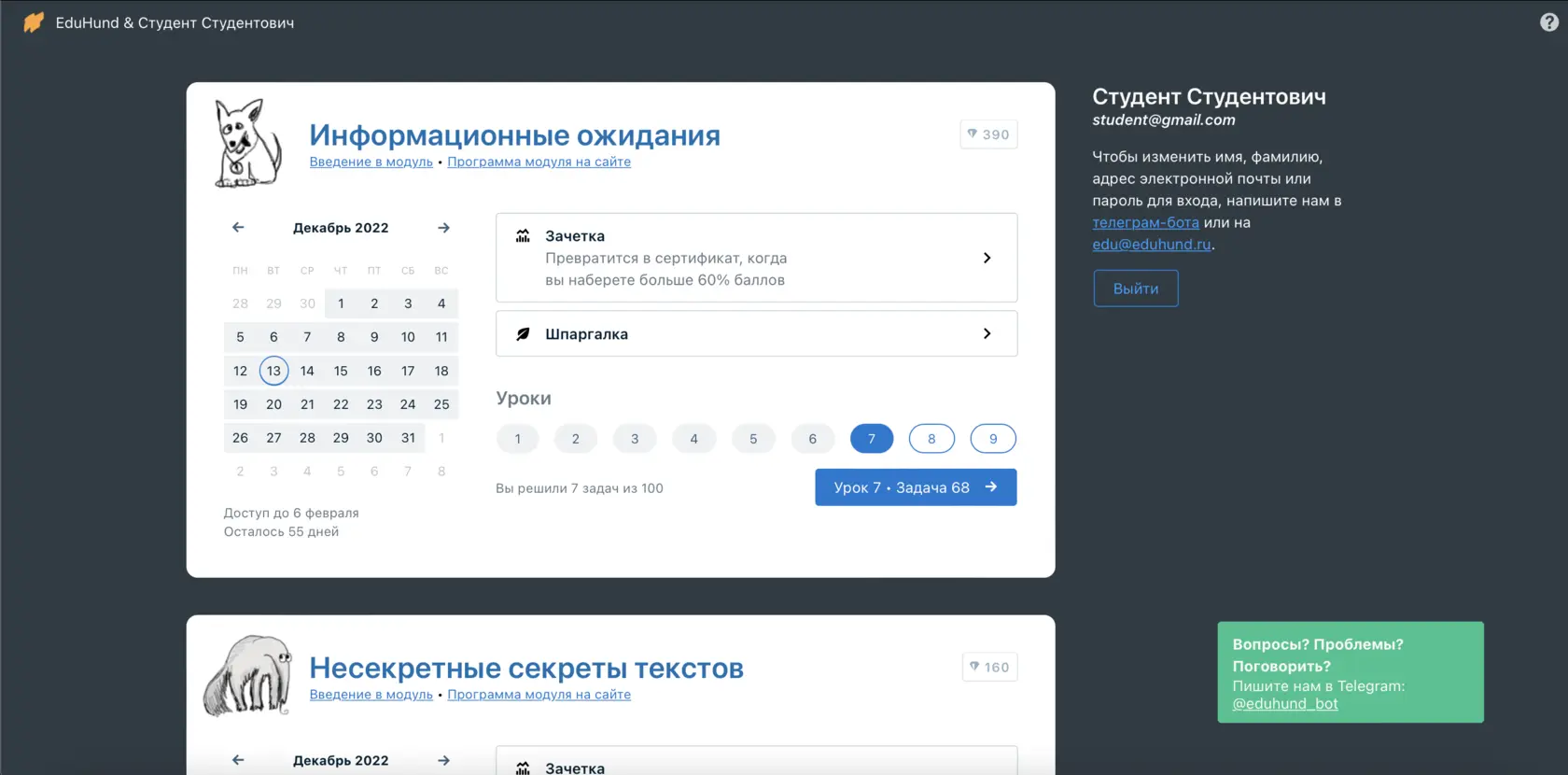This screenshot has height=775, width=1568.
Task: Open the Зачетка card in second module
Action: point(757,760)
